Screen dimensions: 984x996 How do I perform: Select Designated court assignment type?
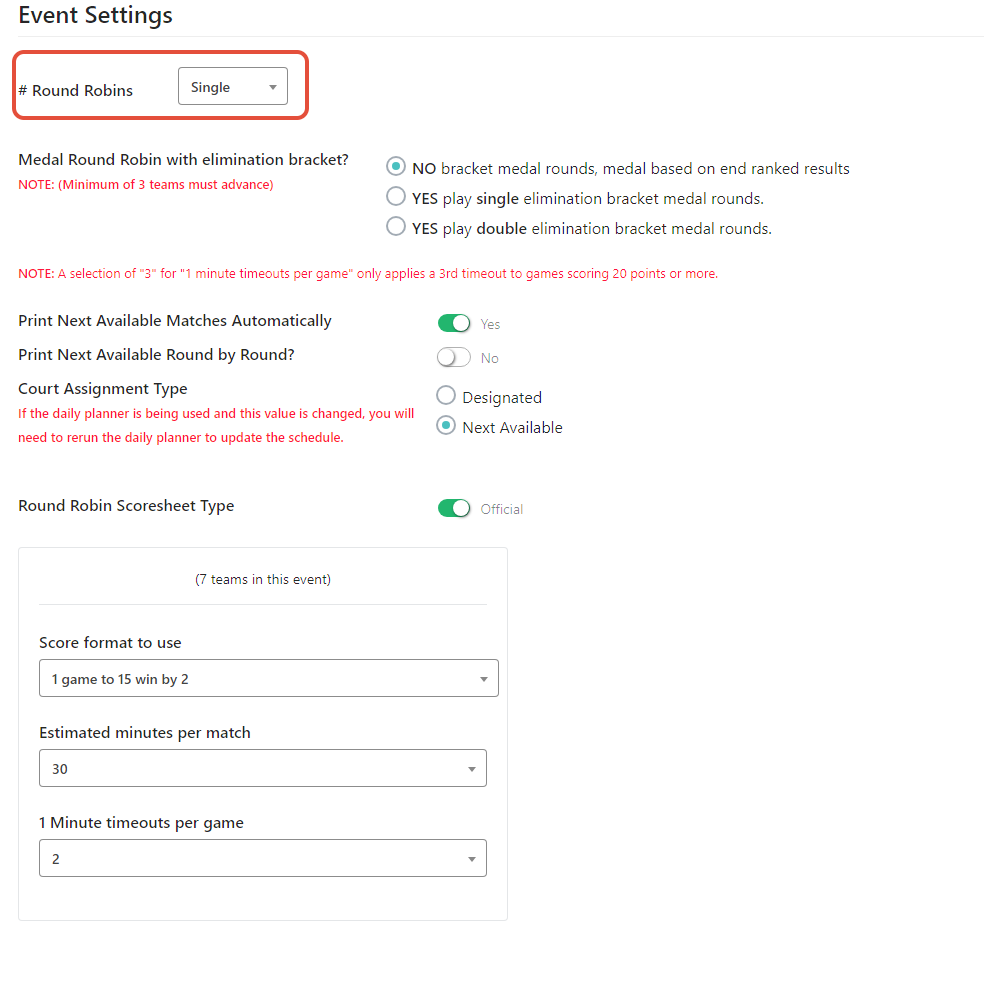(x=446, y=397)
